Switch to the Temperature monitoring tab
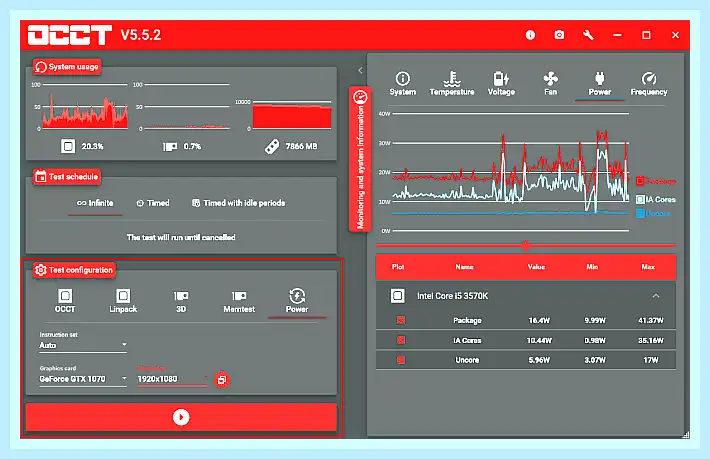Image resolution: width=710 pixels, height=459 pixels. click(x=452, y=84)
